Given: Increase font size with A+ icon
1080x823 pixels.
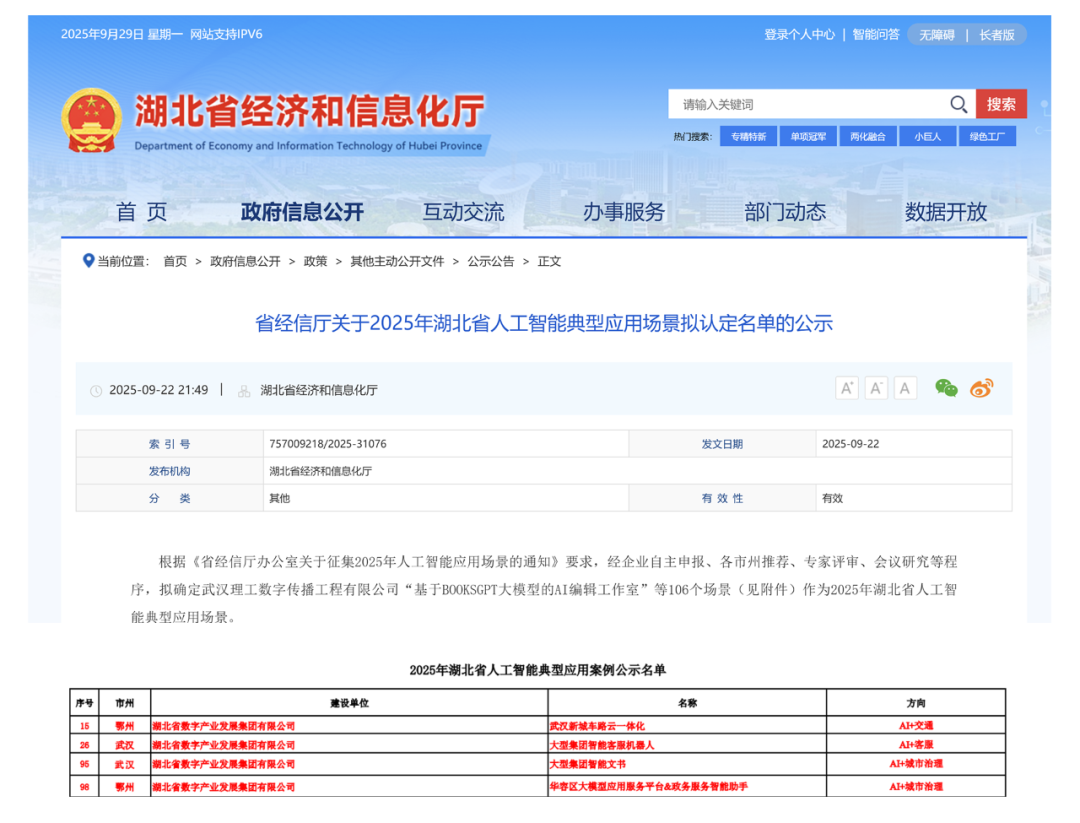Looking at the screenshot, I should pos(847,388).
